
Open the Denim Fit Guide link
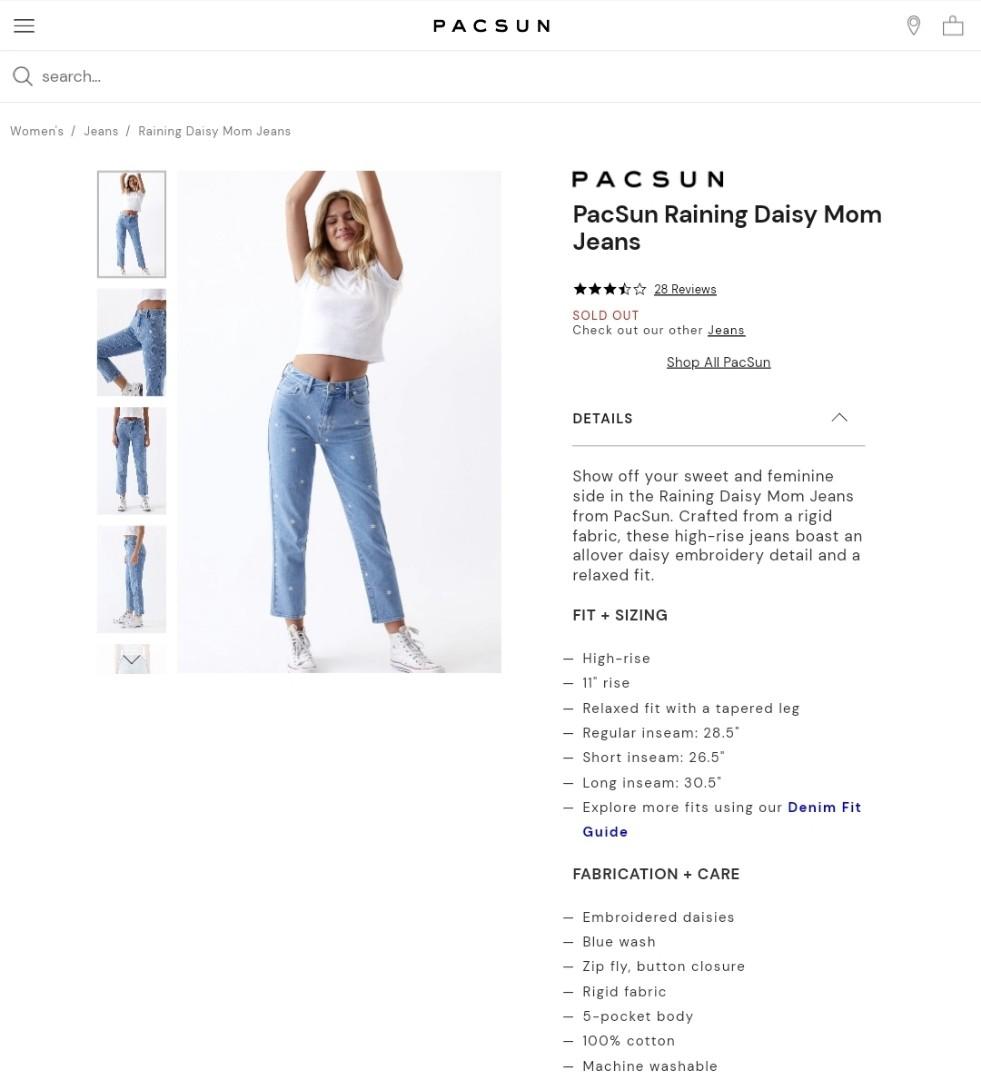tap(721, 819)
